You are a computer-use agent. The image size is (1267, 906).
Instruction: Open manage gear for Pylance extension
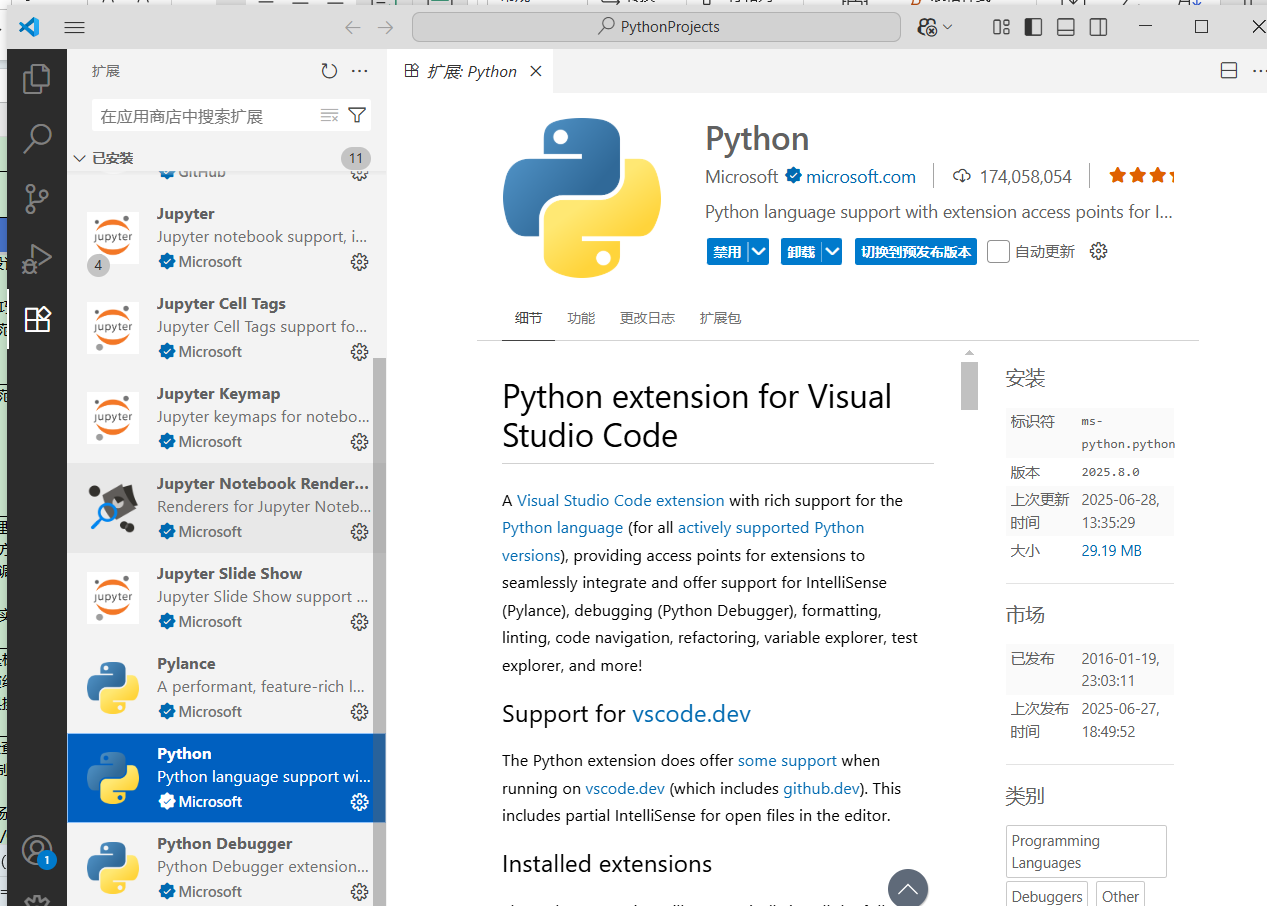coord(359,712)
